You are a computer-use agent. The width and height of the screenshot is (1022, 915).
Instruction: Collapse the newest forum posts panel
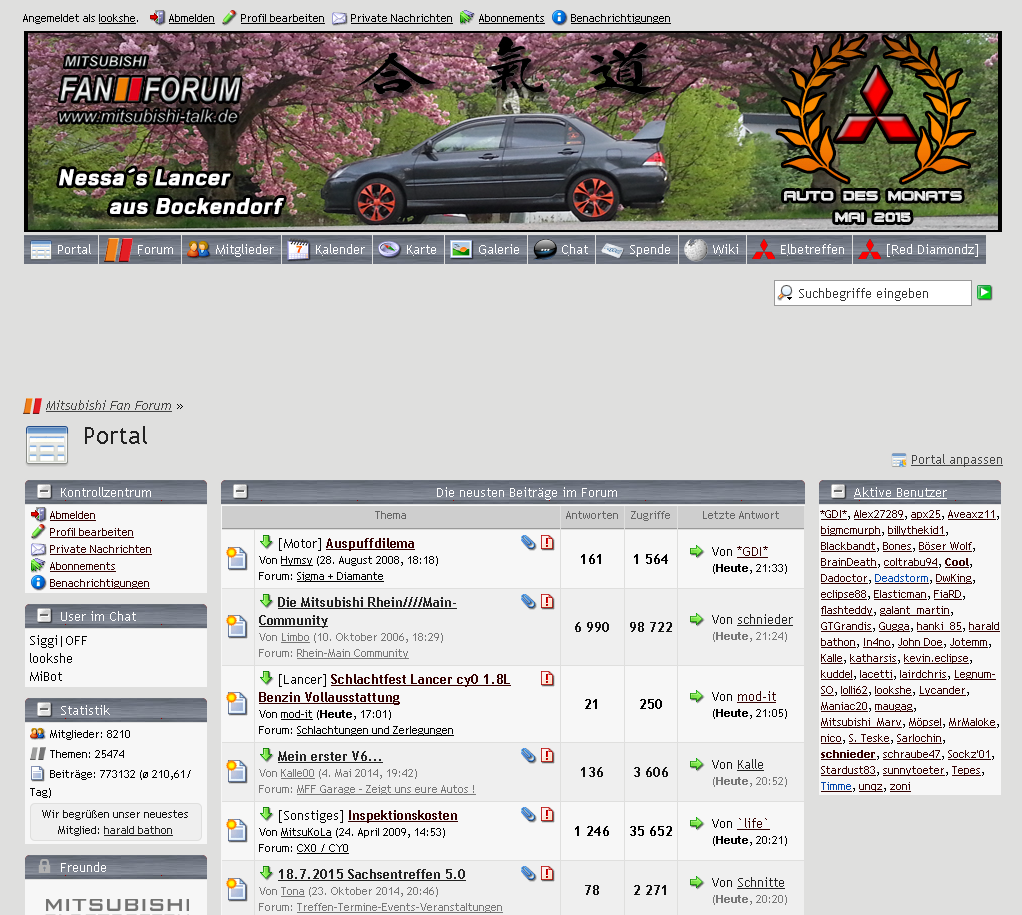(240, 491)
